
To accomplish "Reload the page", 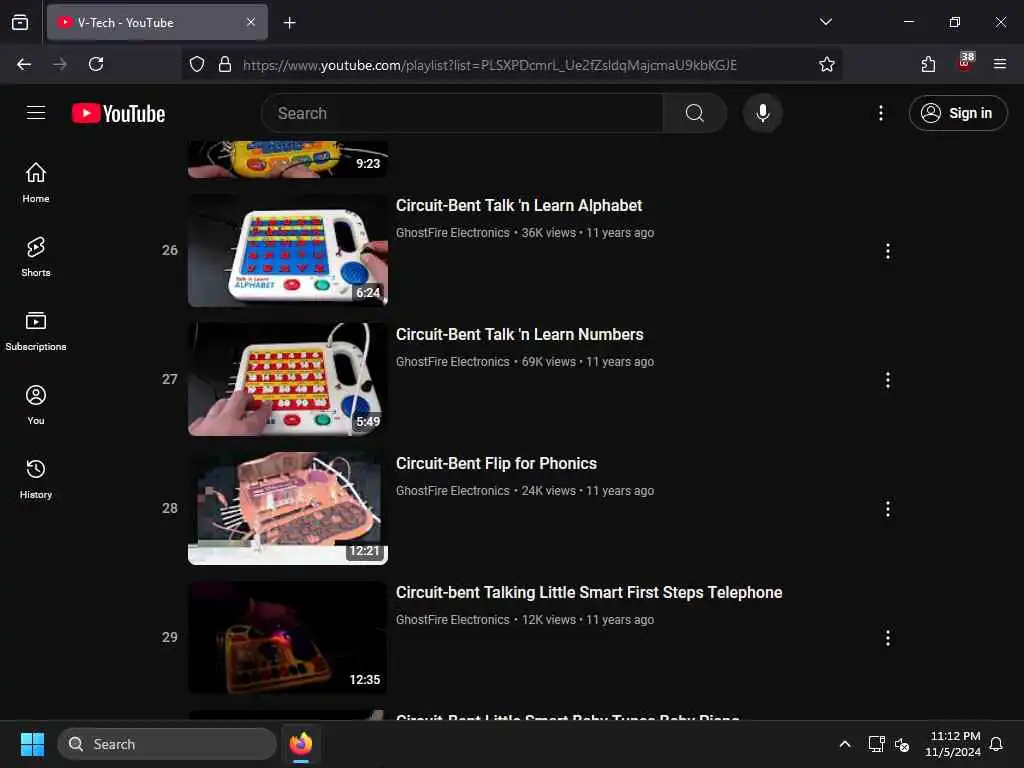I will click(x=96, y=64).
